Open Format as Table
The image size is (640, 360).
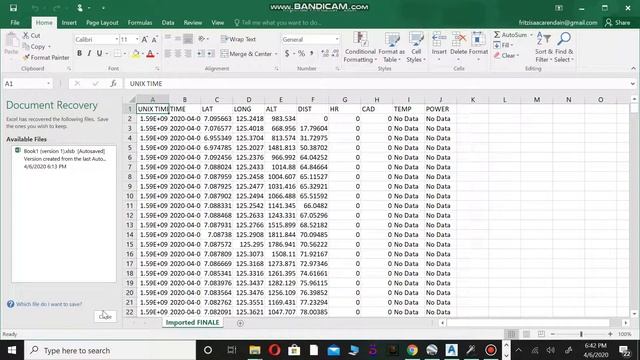coord(391,47)
